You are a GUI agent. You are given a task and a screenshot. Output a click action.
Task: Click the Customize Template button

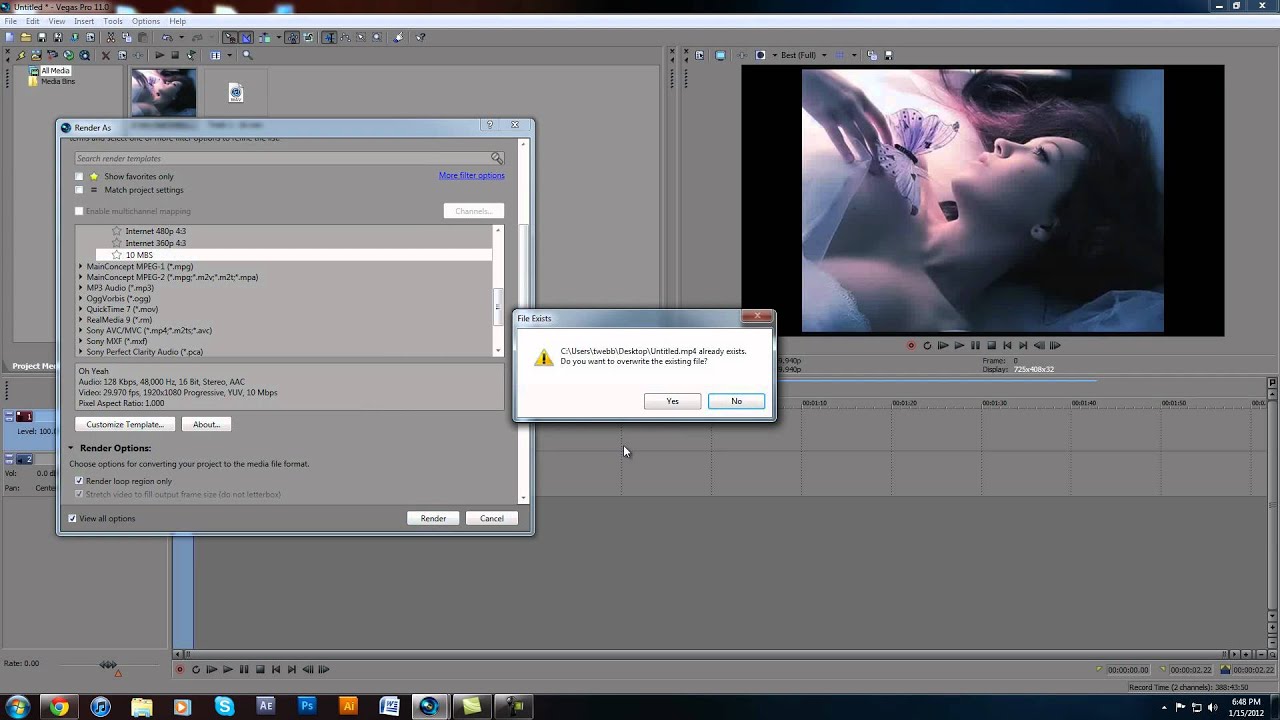(x=125, y=425)
